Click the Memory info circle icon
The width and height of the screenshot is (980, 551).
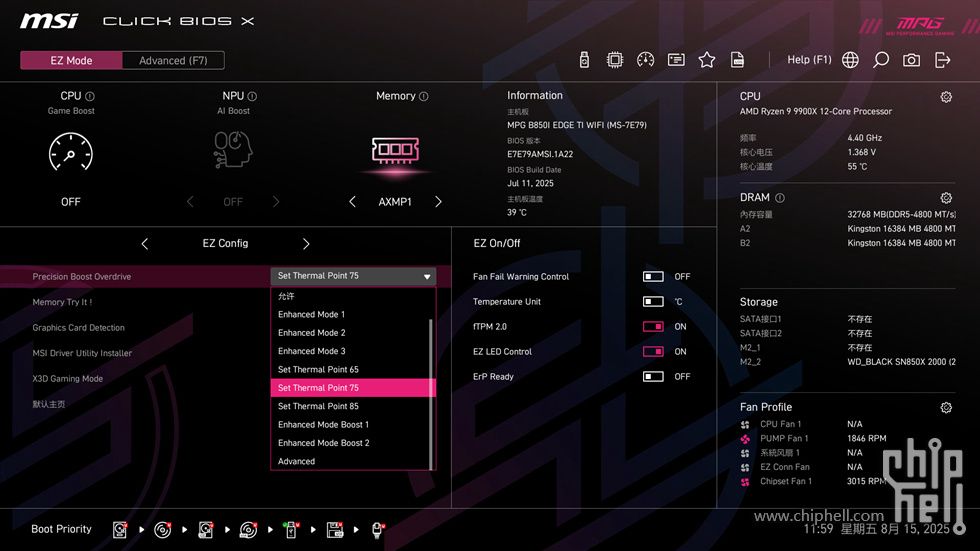point(424,96)
